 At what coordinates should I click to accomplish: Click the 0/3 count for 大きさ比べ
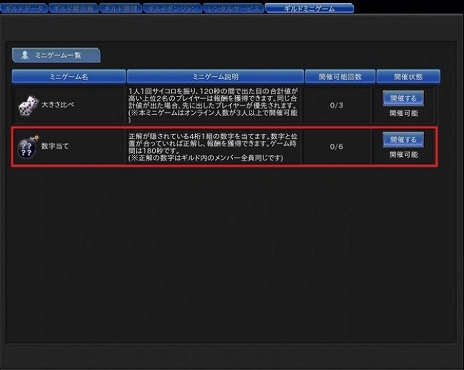tap(336, 105)
